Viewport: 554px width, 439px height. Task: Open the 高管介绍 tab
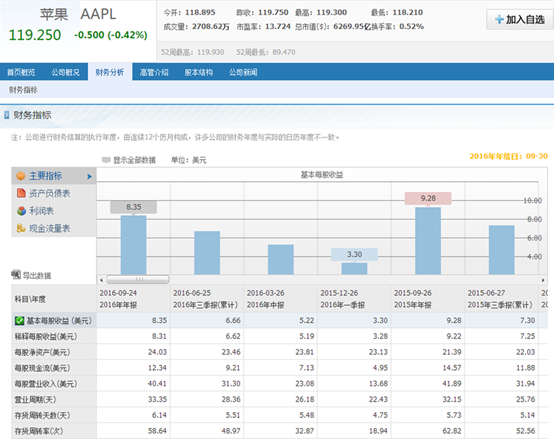point(154,72)
